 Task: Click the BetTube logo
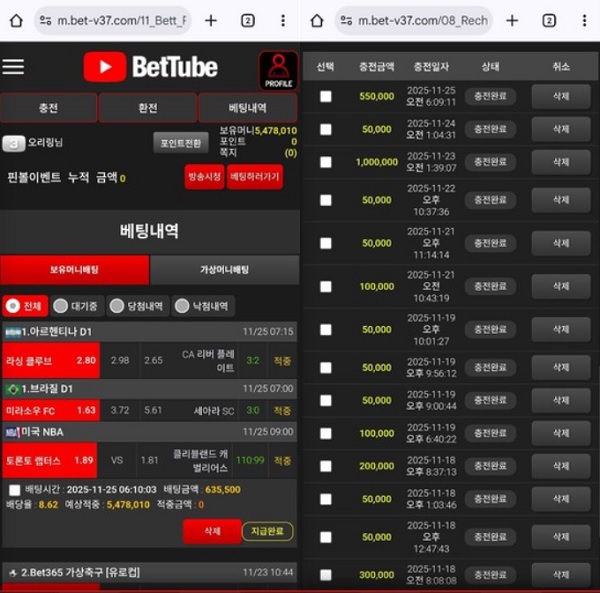150,67
